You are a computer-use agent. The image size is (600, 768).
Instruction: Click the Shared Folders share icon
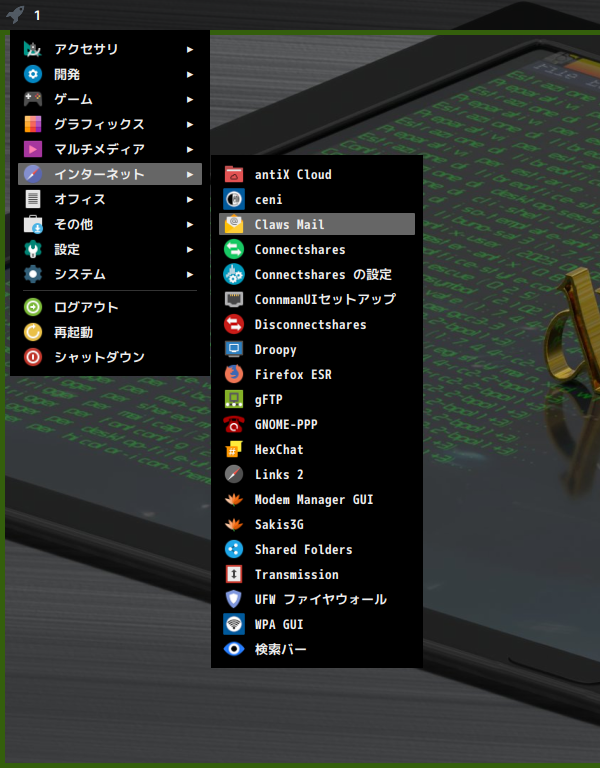tap(234, 549)
